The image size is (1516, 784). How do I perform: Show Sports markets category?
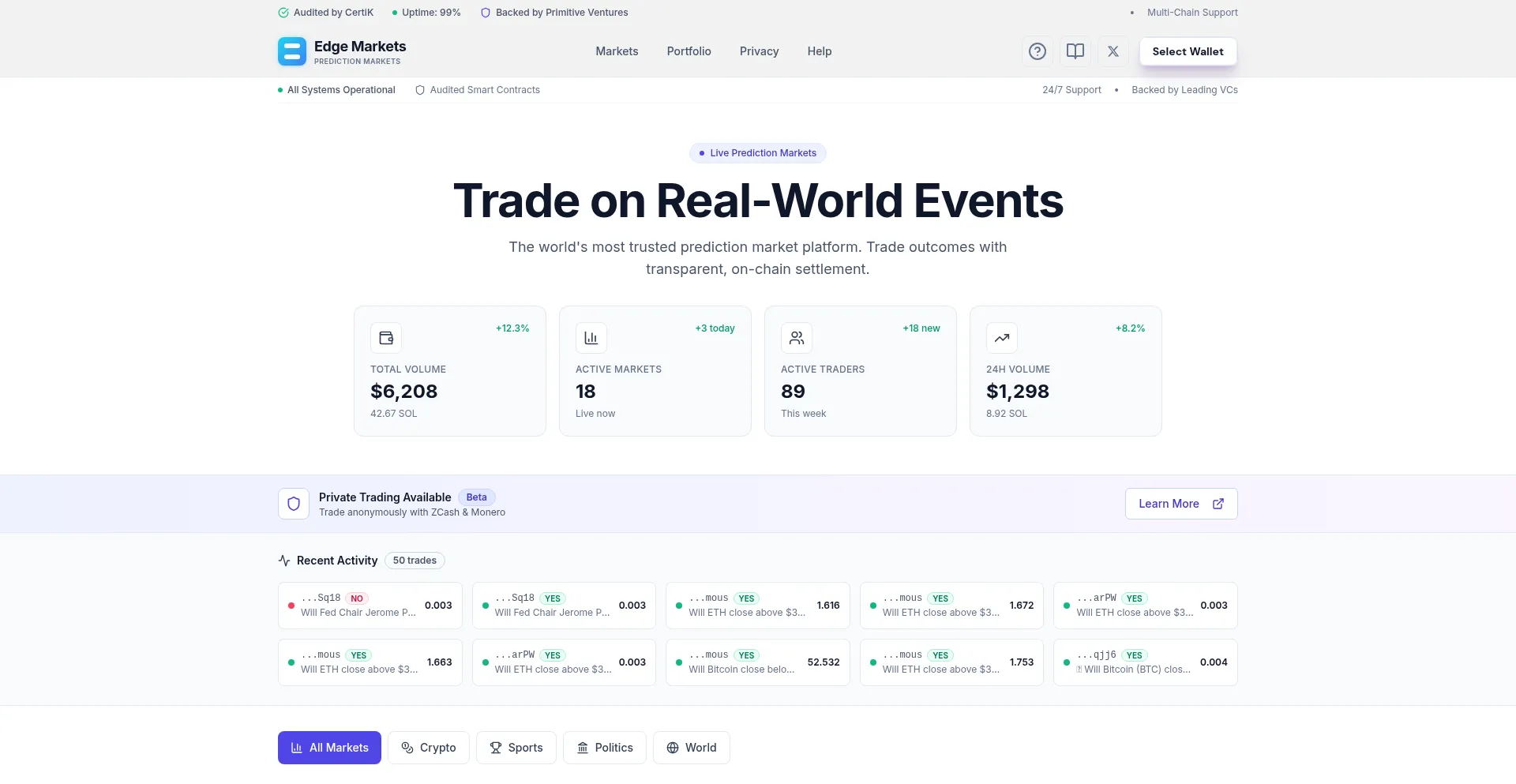point(516,748)
